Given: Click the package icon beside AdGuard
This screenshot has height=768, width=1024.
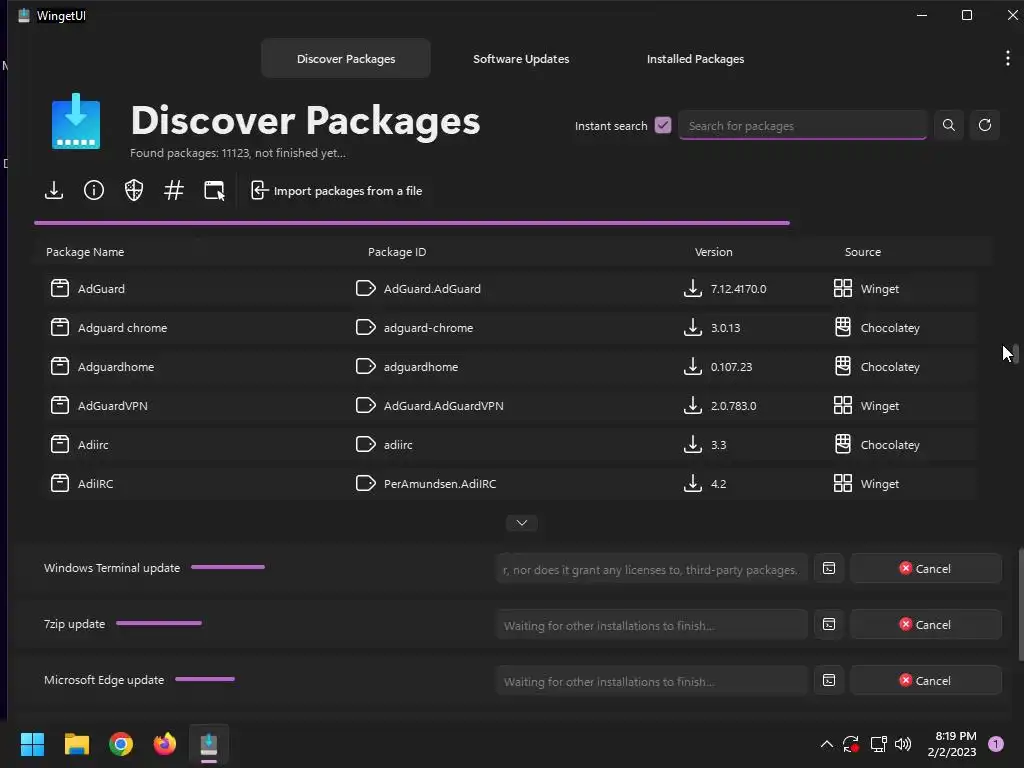Looking at the screenshot, I should pyautogui.click(x=59, y=289).
